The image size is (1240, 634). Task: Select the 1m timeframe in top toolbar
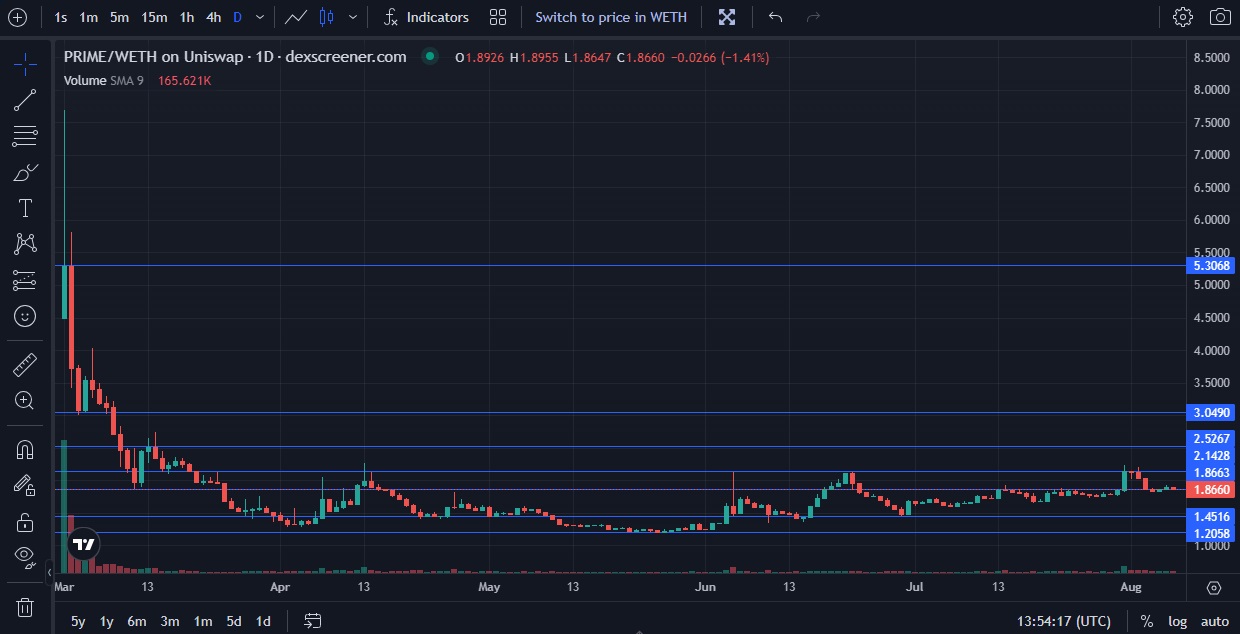pos(89,17)
